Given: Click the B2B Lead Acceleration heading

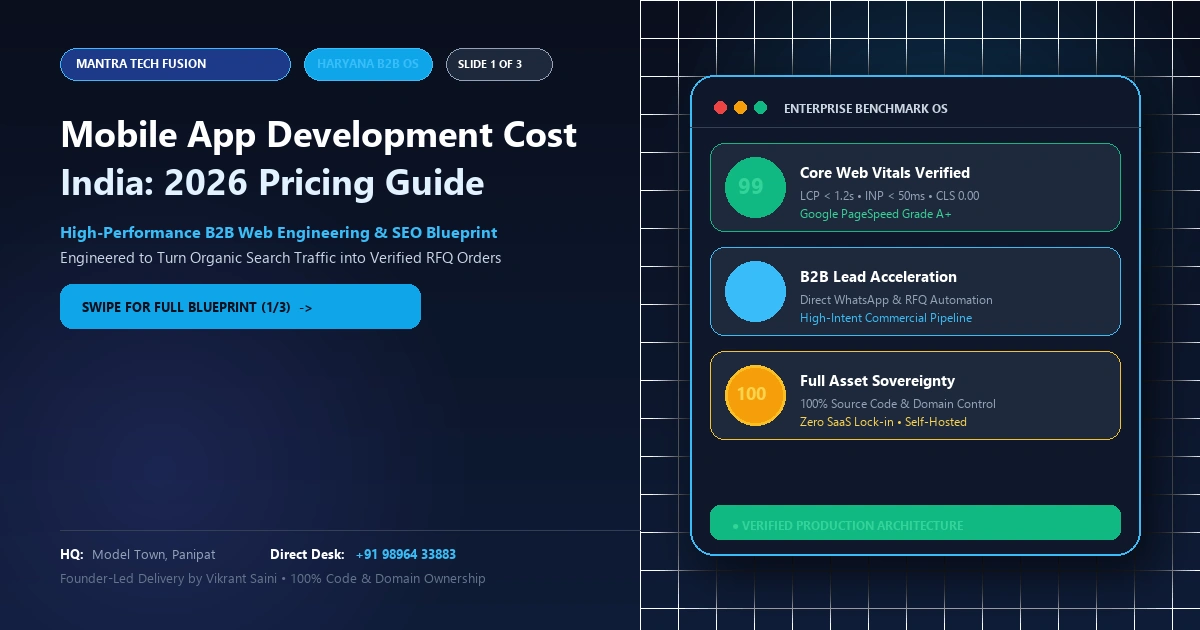Looking at the screenshot, I should coord(878,277).
